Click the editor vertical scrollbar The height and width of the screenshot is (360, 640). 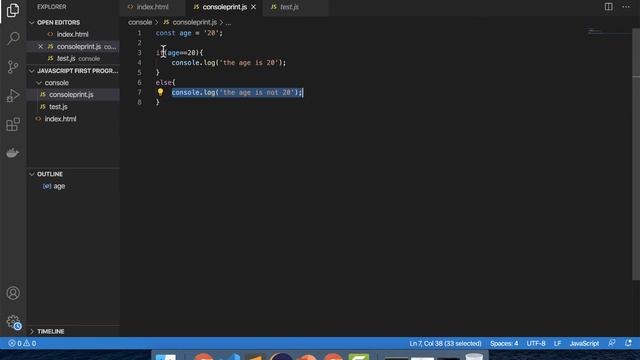point(636,155)
